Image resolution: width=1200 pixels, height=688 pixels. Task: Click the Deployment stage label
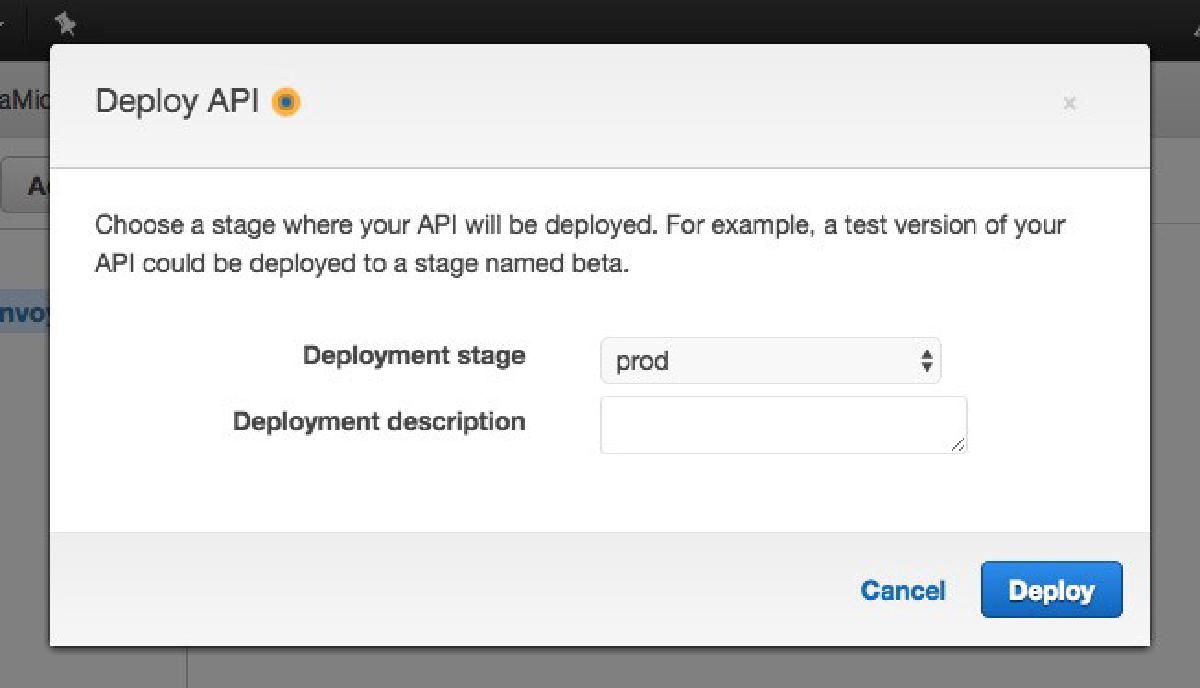click(414, 355)
